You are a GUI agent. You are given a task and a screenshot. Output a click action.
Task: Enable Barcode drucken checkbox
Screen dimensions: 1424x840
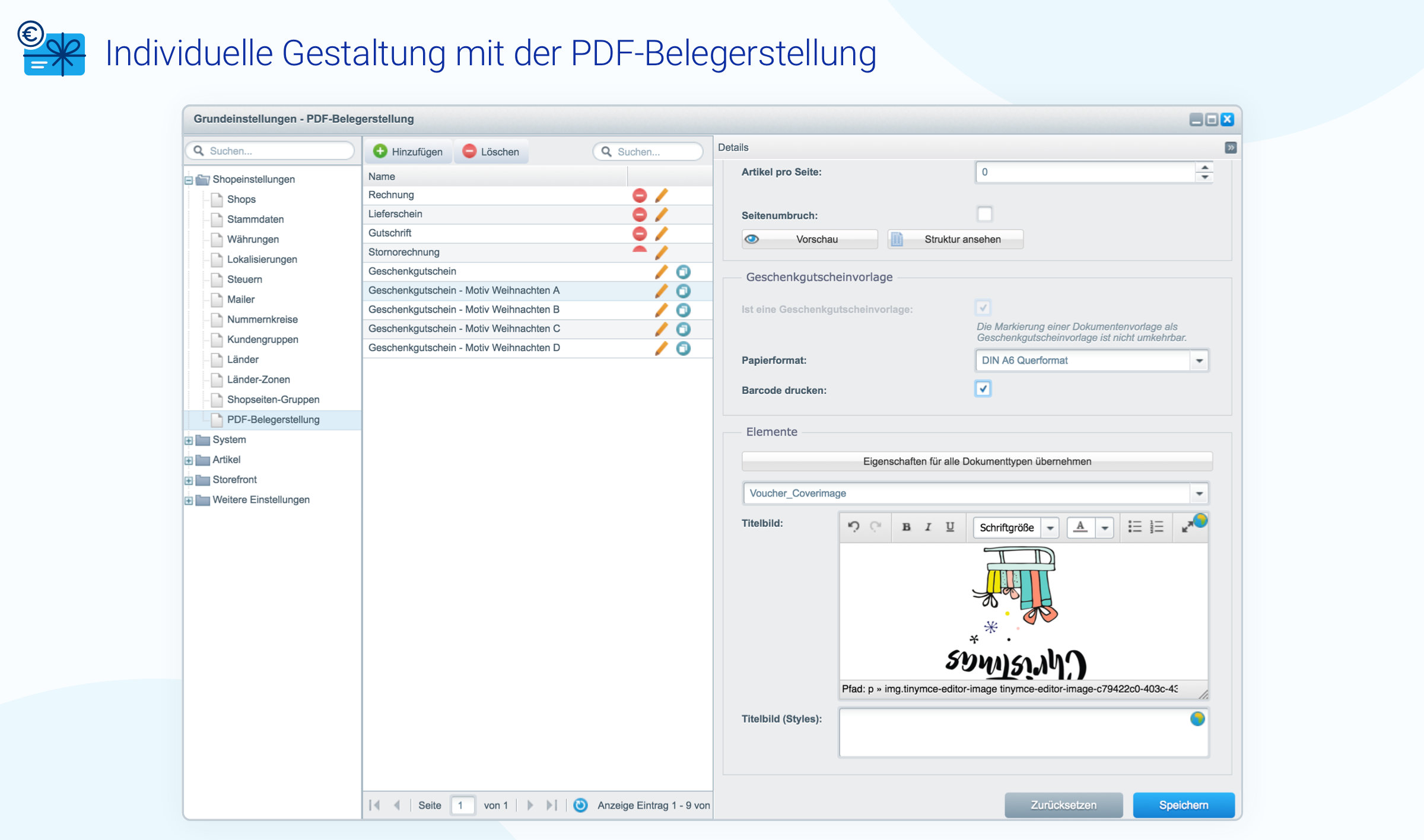tap(983, 389)
